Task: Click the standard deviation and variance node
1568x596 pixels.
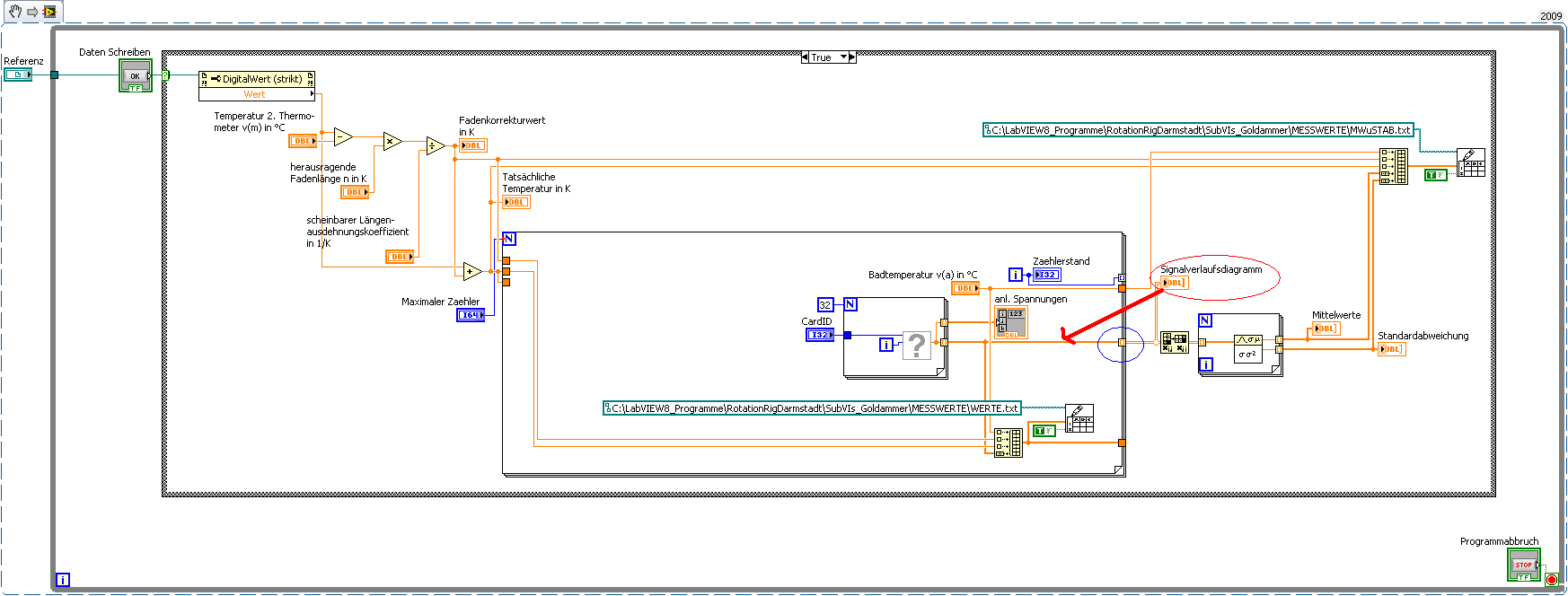Action: click(1248, 347)
